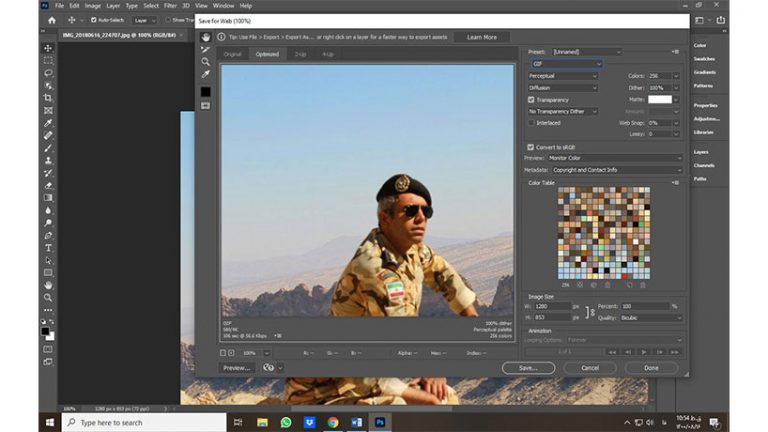Select the Zoom tool in Save for Web
The width and height of the screenshot is (768, 432).
206,62
